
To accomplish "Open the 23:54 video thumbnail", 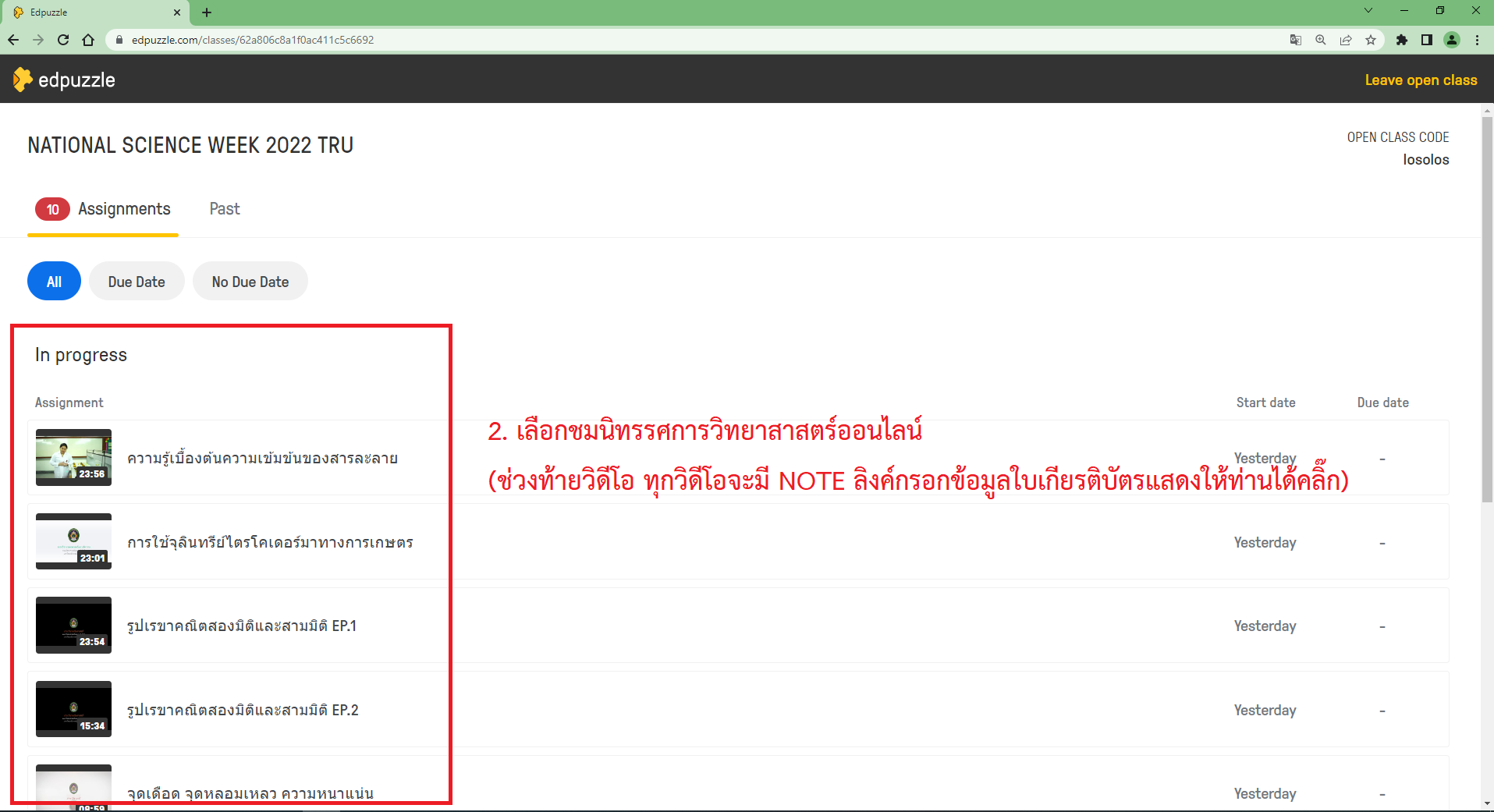I will [x=73, y=626].
